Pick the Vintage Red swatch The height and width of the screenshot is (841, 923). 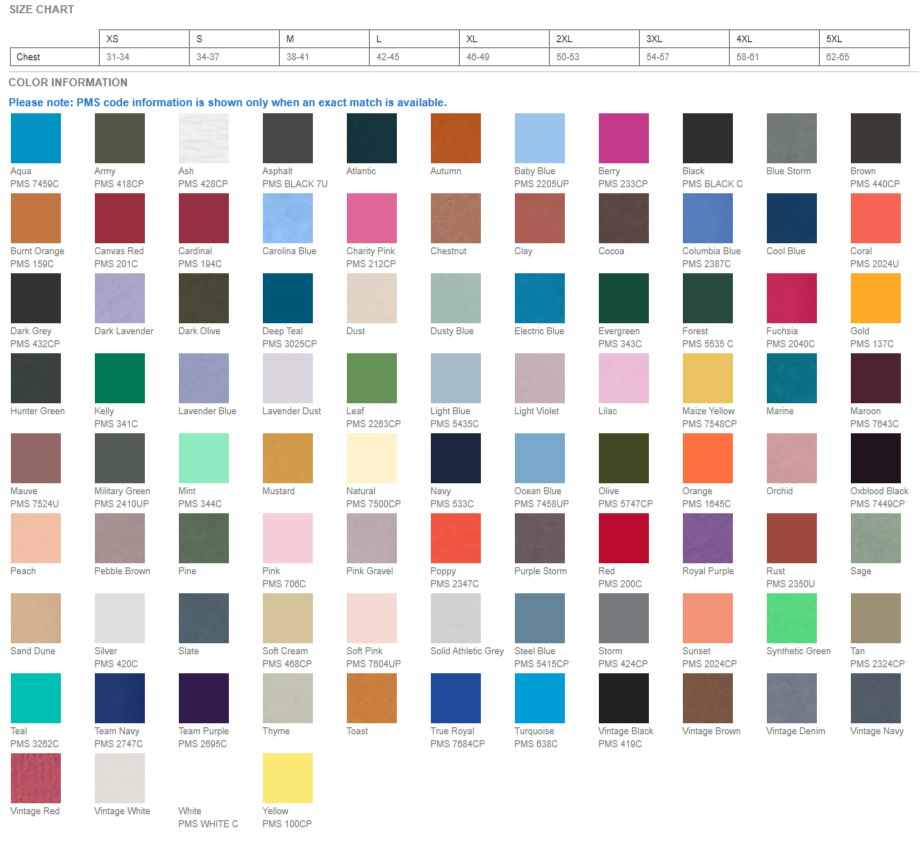point(35,778)
